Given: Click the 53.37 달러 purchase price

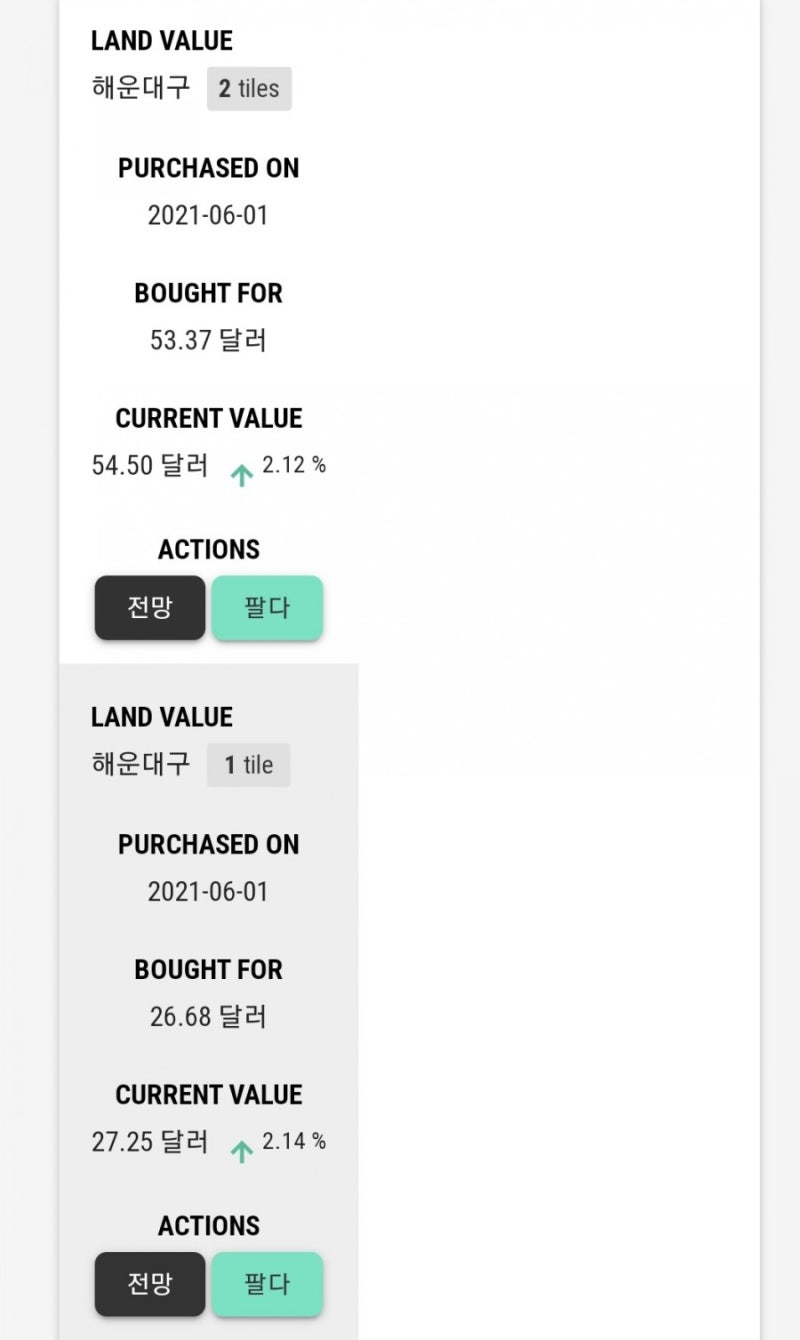Looking at the screenshot, I should [208, 340].
